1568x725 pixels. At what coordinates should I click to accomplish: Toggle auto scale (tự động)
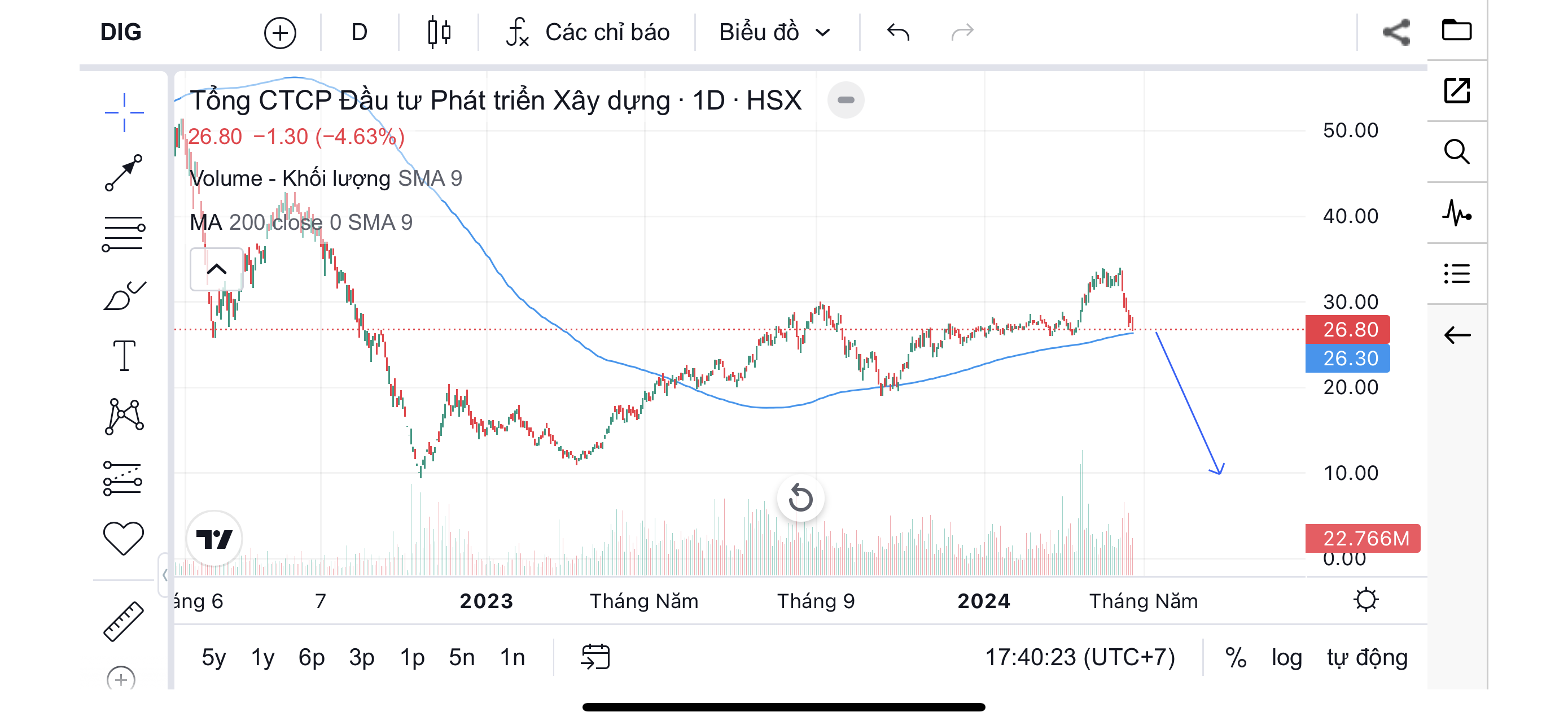coord(1367,657)
